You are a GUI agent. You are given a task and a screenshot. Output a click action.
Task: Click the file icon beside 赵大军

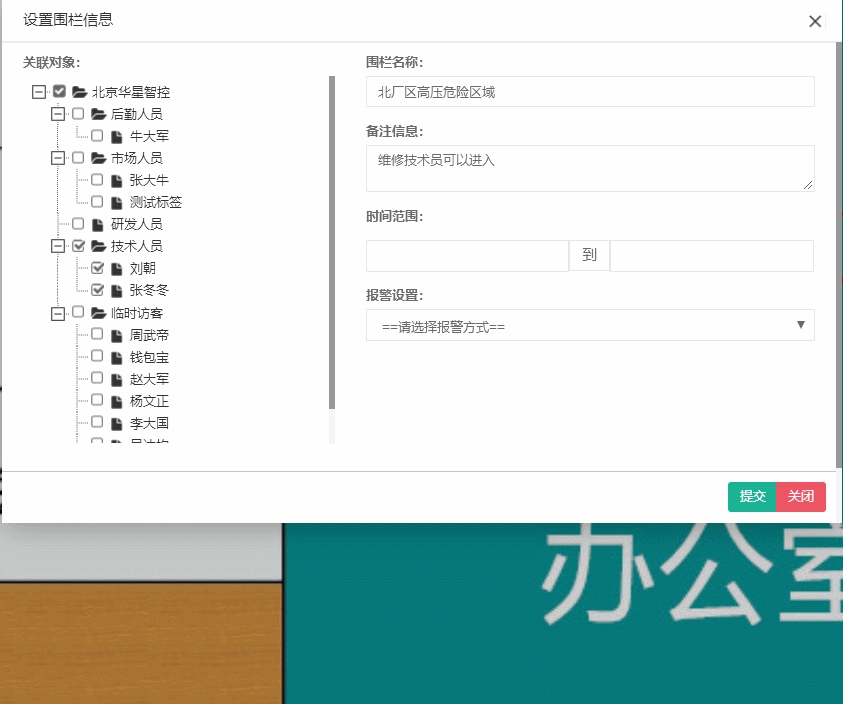click(115, 378)
